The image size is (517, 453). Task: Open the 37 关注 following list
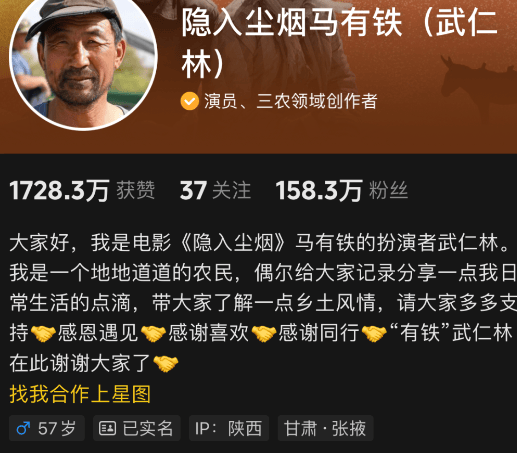coord(215,191)
